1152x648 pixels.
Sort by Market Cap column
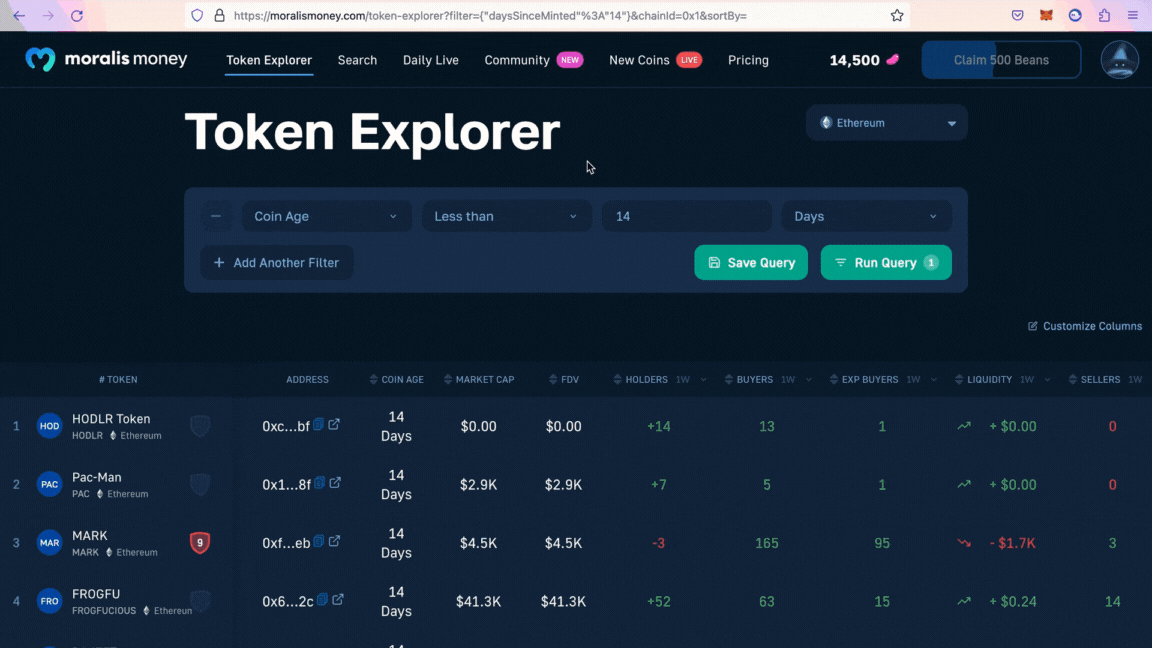click(478, 379)
